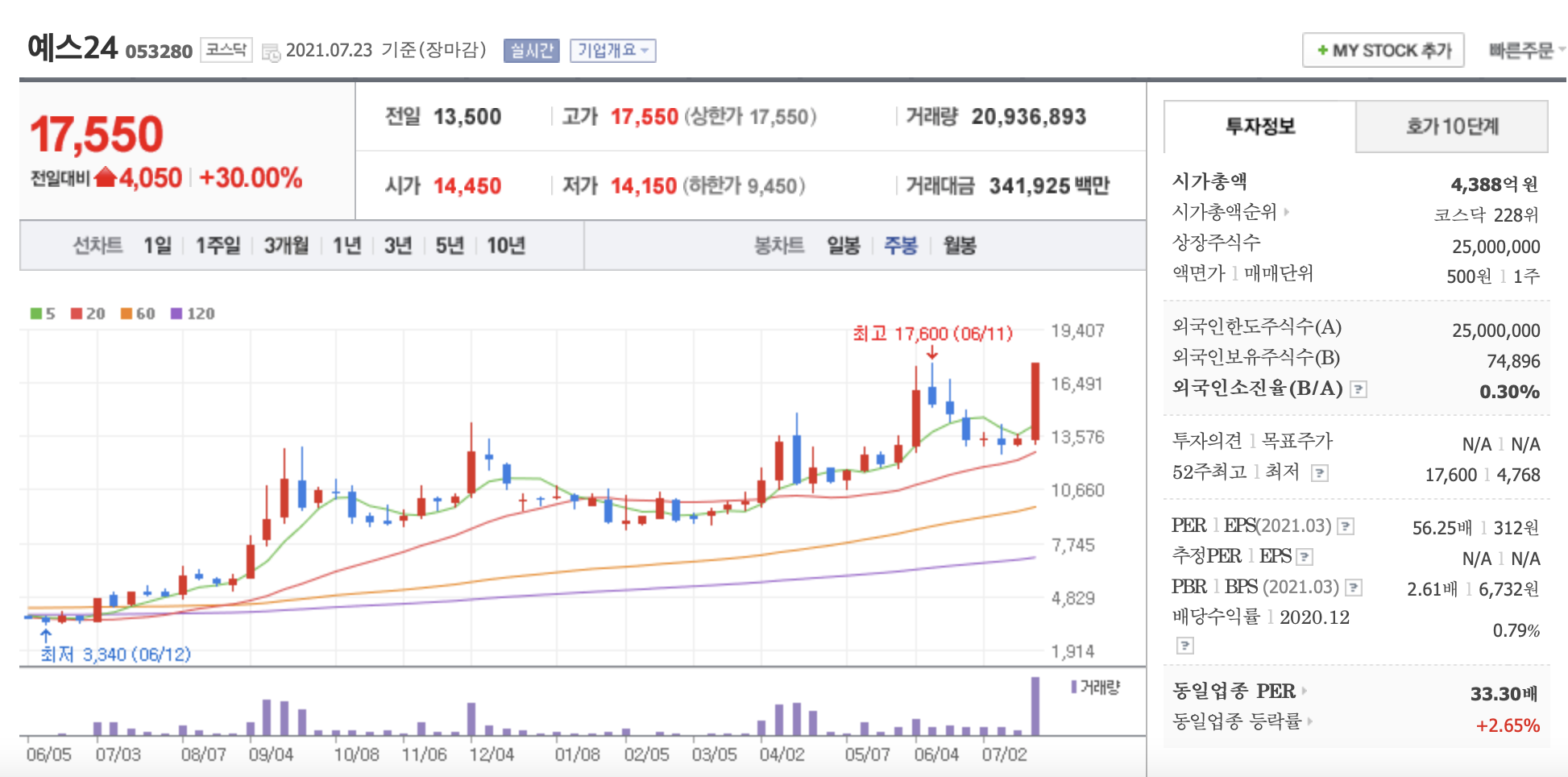Click the 동일업종 PER value 33.30배
Viewport: 1568px width, 777px height.
click(x=1504, y=693)
